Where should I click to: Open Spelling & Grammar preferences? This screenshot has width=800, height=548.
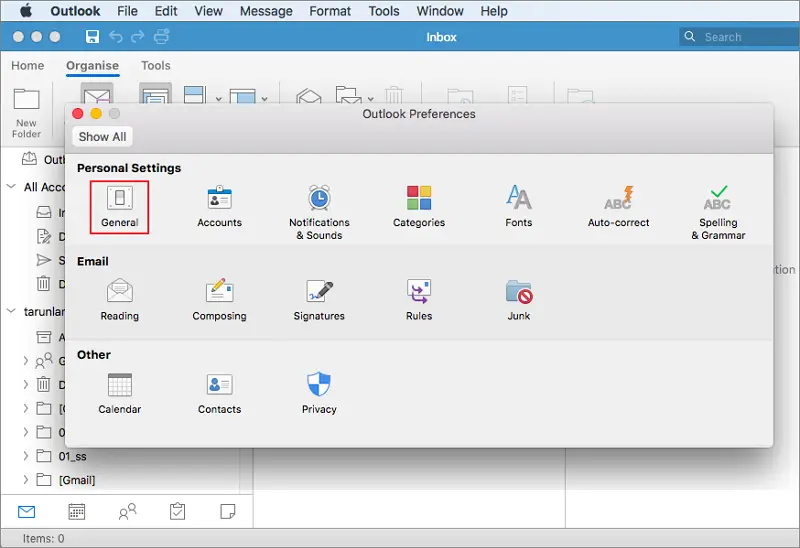click(718, 212)
